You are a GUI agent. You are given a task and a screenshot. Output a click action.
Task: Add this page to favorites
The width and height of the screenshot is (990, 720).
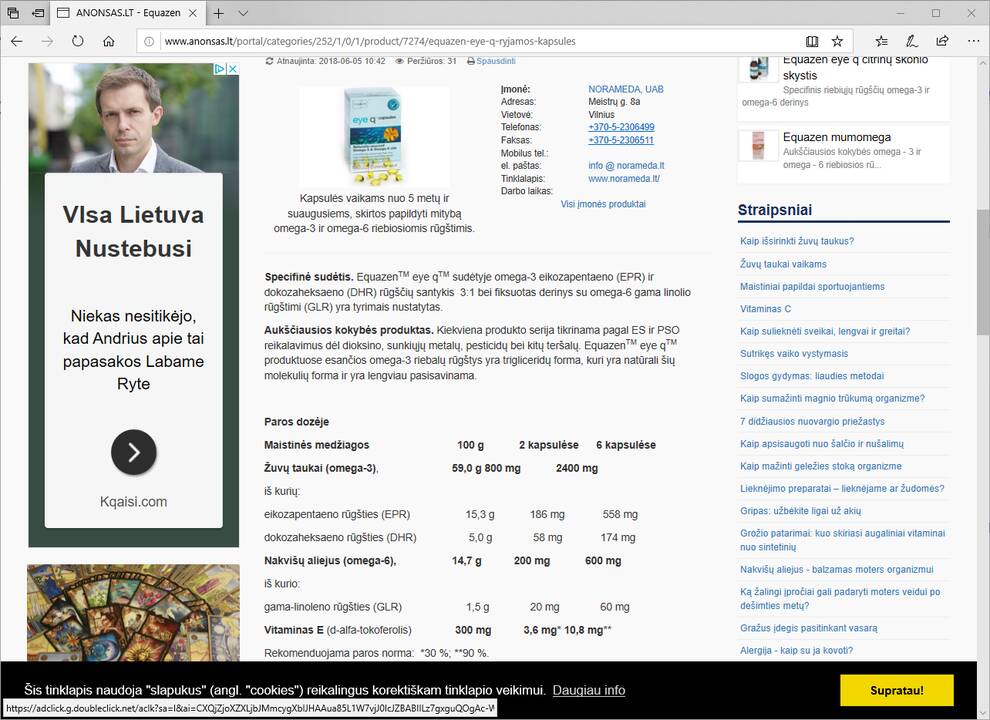coord(837,41)
